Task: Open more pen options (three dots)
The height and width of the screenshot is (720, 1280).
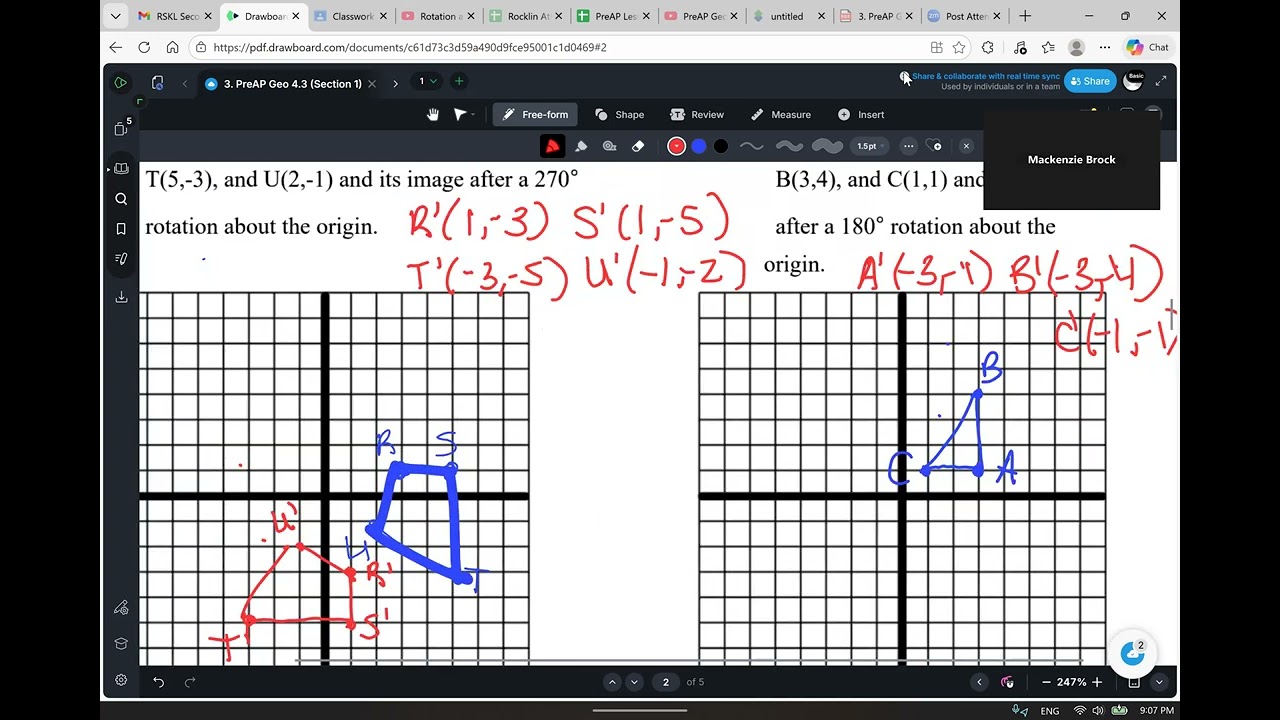Action: click(908, 146)
